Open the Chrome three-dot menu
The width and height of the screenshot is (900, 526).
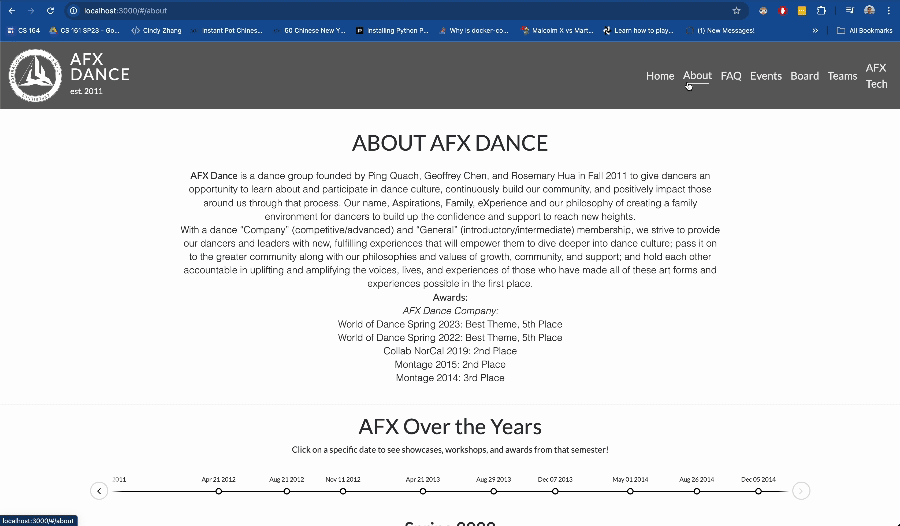coord(889,10)
